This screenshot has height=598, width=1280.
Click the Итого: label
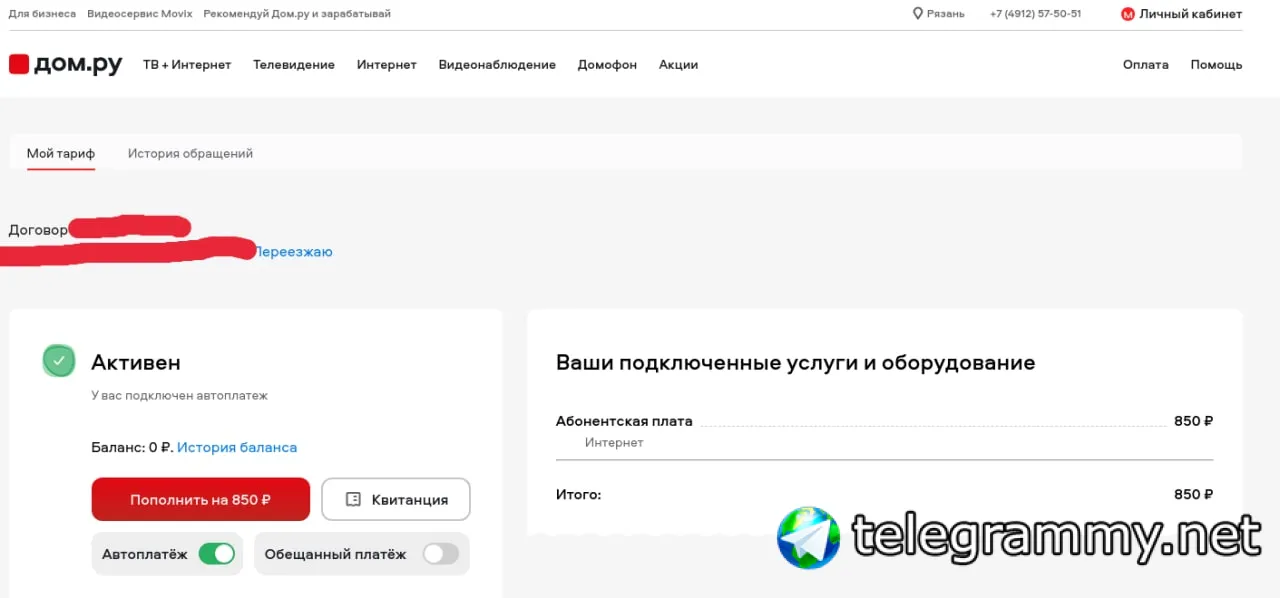(x=579, y=494)
